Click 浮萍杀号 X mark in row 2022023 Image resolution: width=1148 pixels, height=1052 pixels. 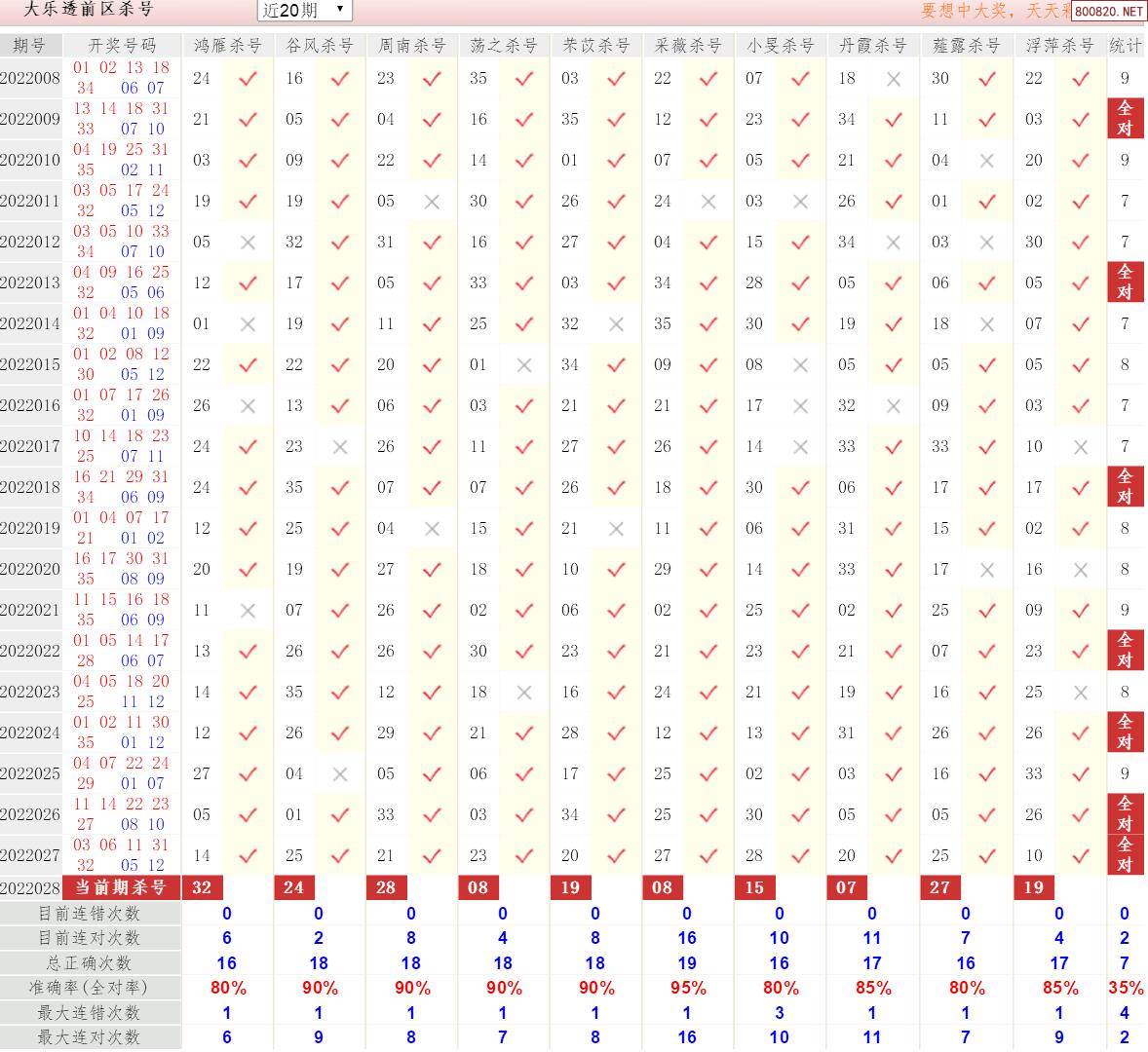click(1080, 693)
